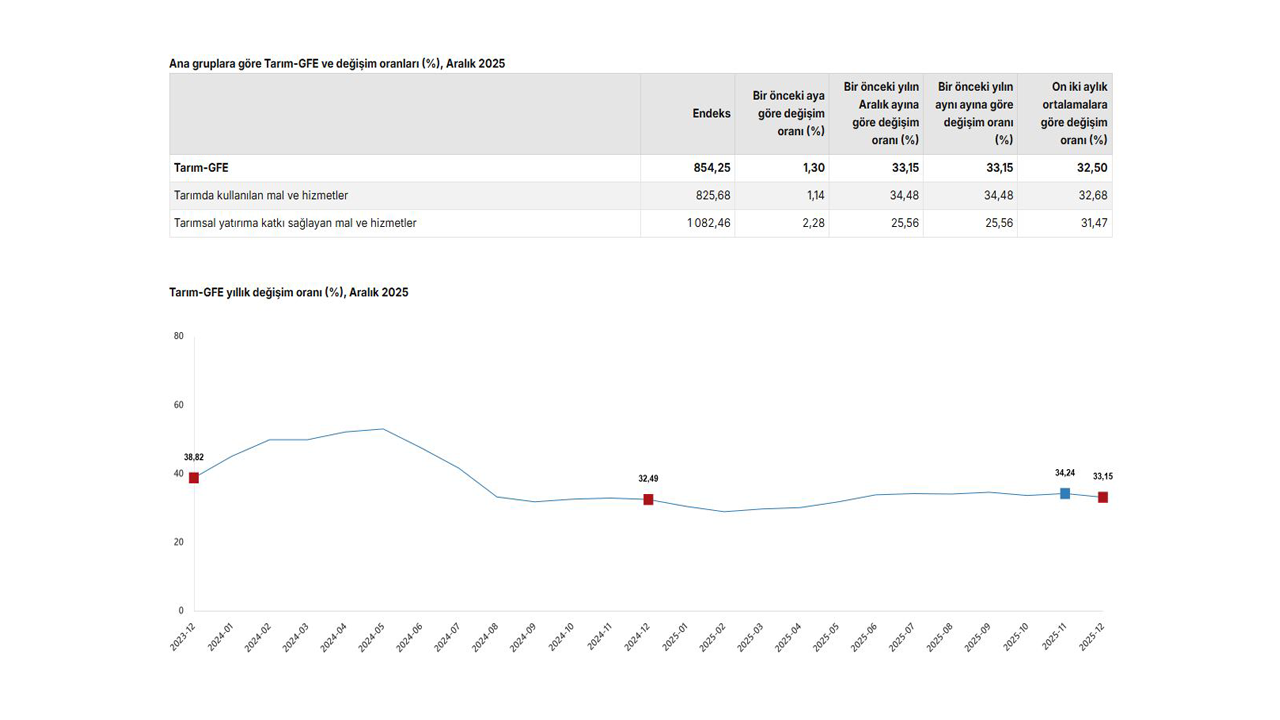Click the 34,24 data label on chart
Viewport: 1280px width, 720px height.
click(x=1065, y=473)
